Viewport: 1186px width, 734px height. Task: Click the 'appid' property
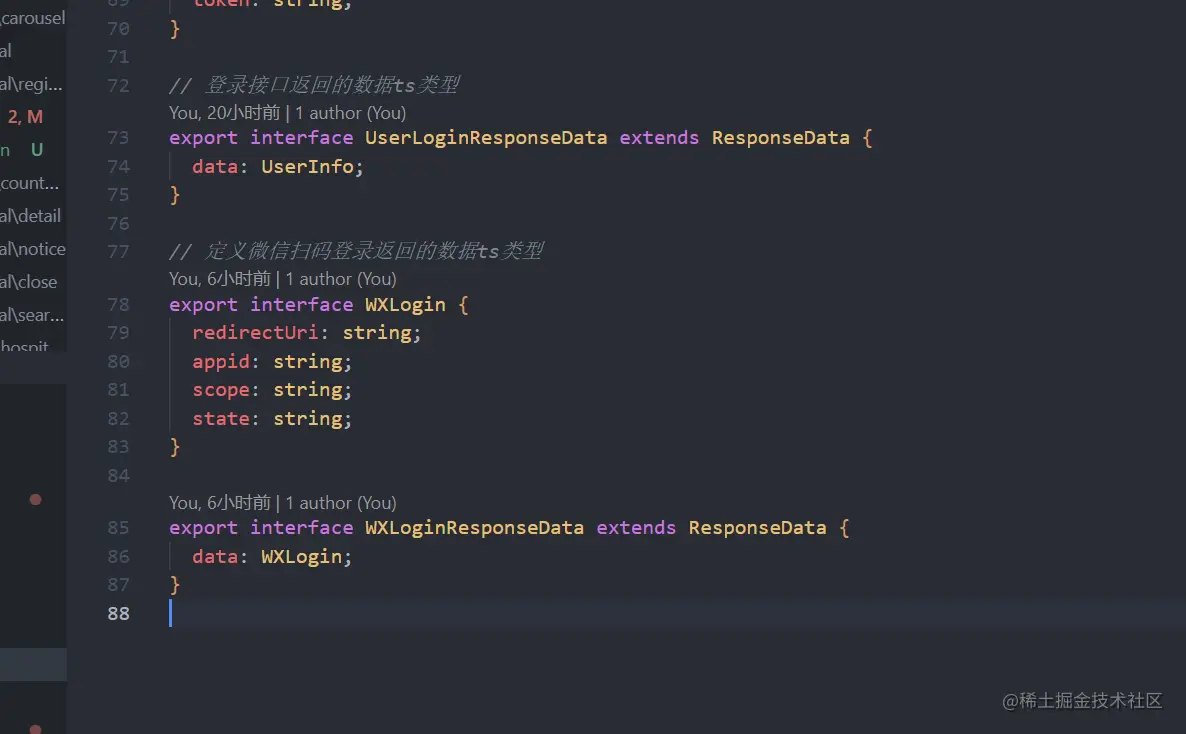point(220,362)
